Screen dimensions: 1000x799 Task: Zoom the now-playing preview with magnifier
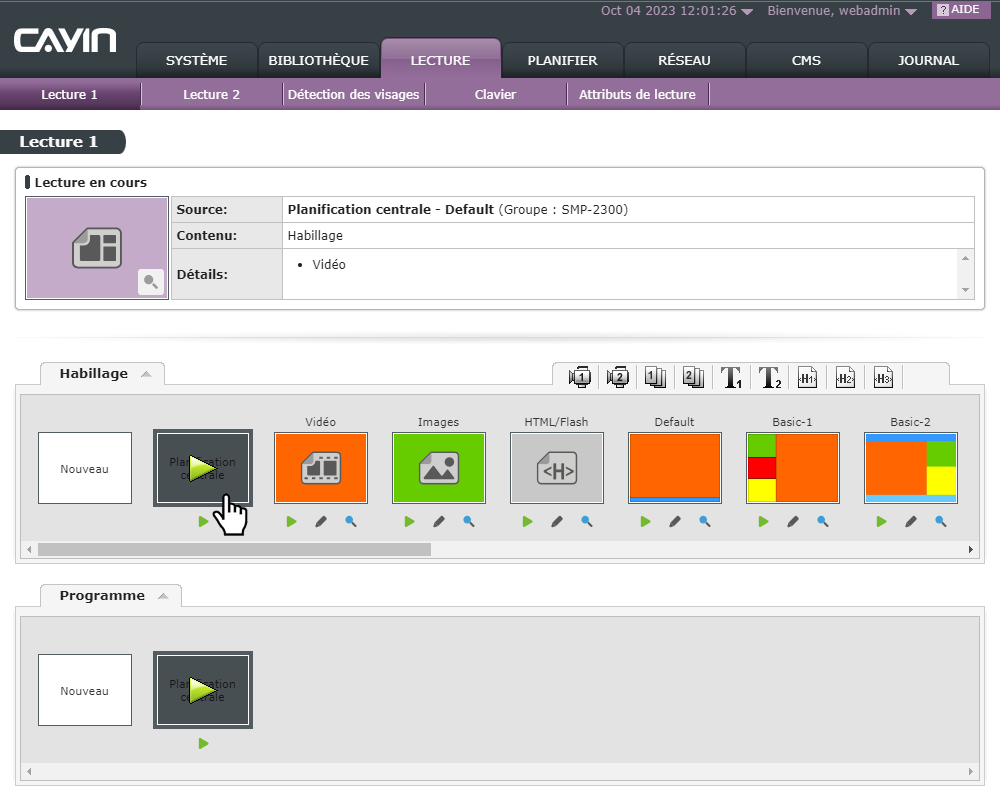[151, 282]
